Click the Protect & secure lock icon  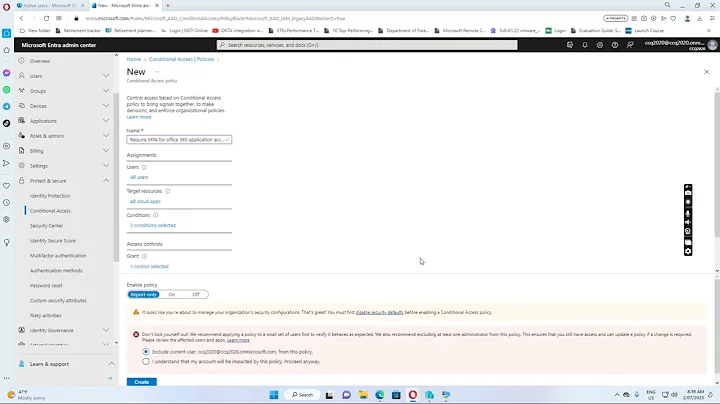tap(22, 180)
